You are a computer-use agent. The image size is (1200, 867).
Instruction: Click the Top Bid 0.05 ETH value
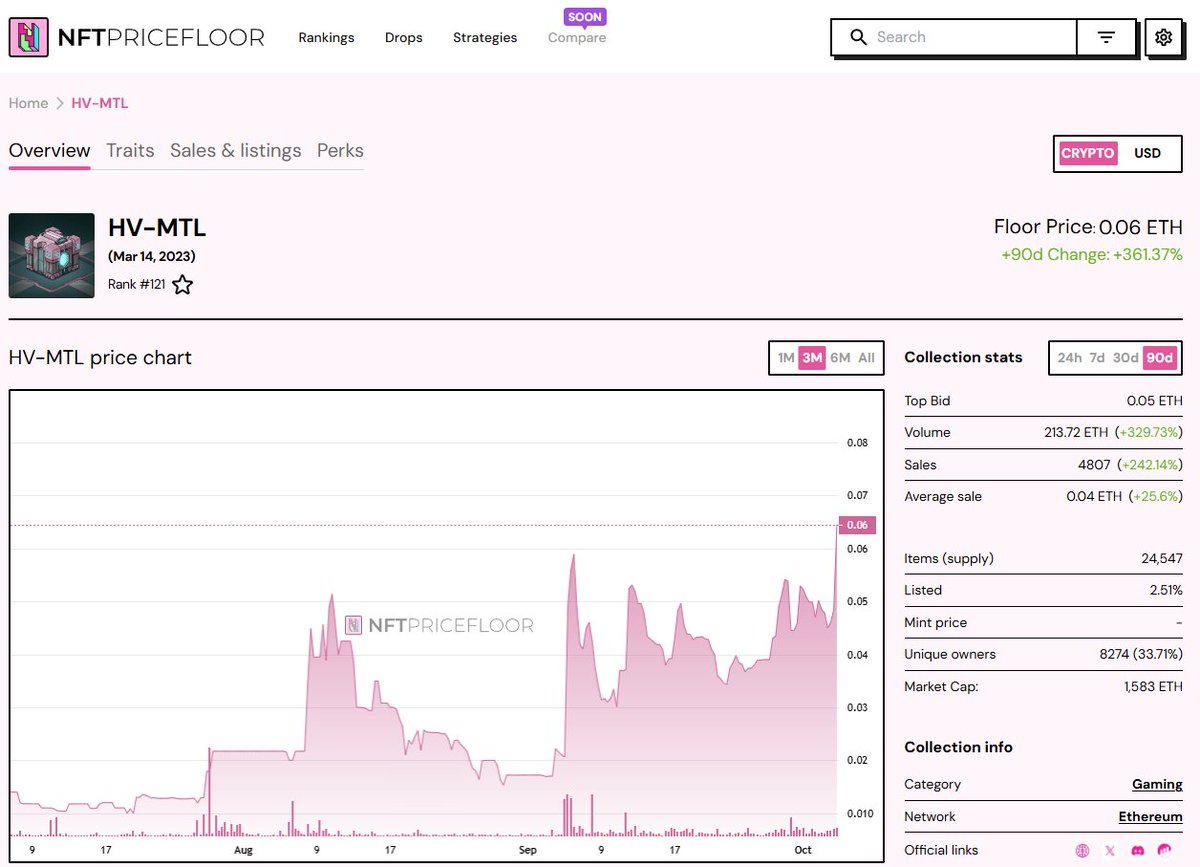pos(1154,401)
